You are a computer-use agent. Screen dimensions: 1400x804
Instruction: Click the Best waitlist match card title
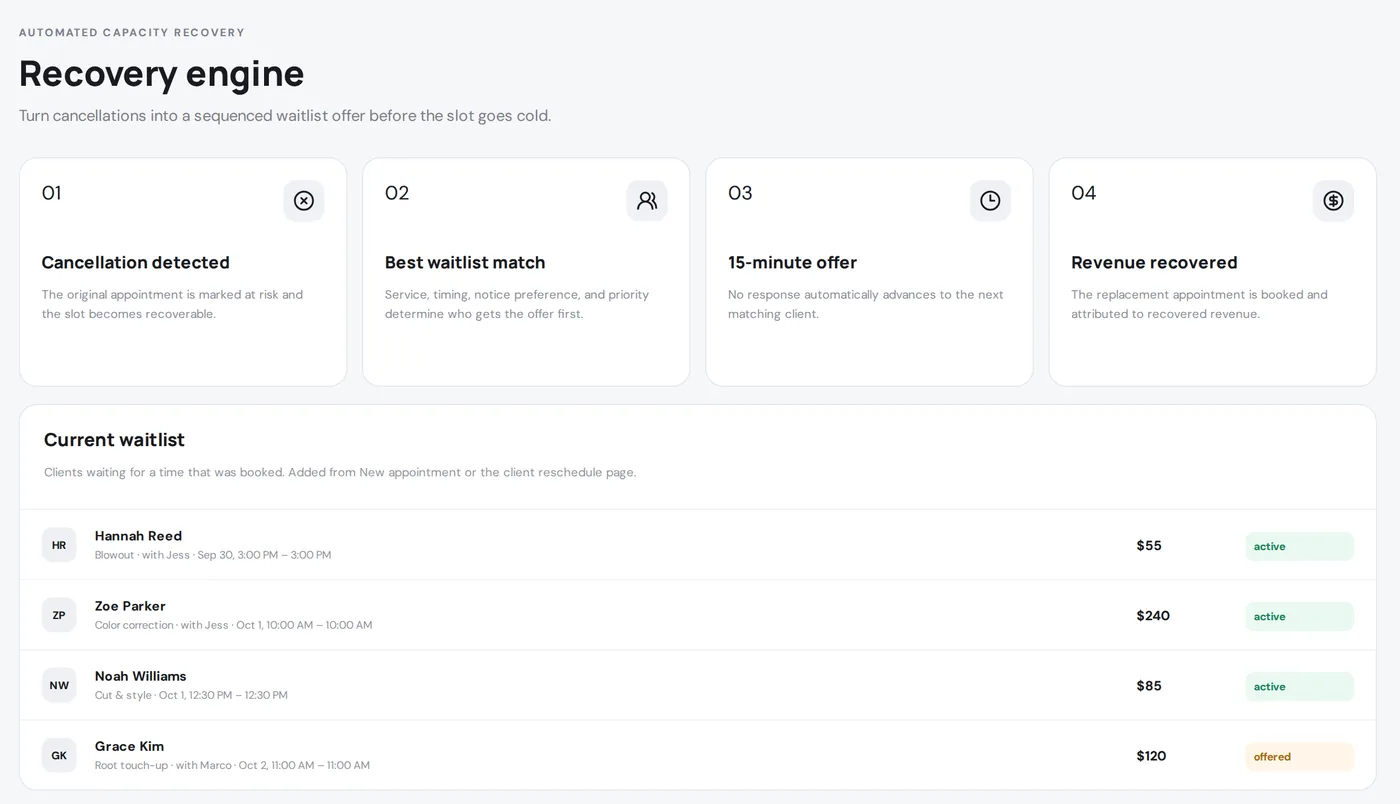click(465, 262)
